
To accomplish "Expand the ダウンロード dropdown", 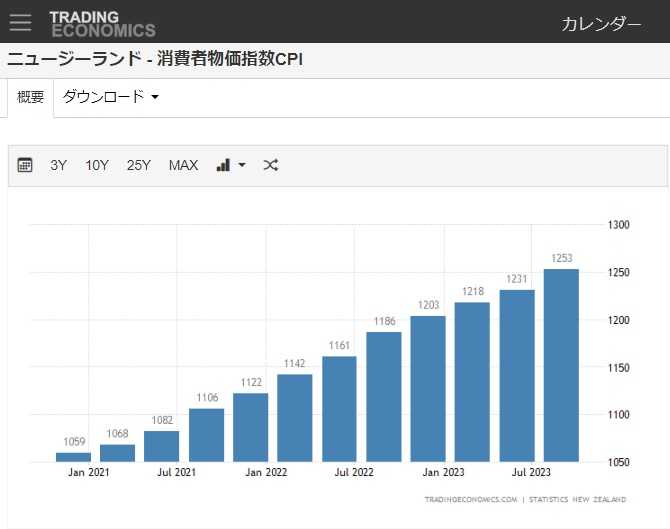I will (110, 97).
